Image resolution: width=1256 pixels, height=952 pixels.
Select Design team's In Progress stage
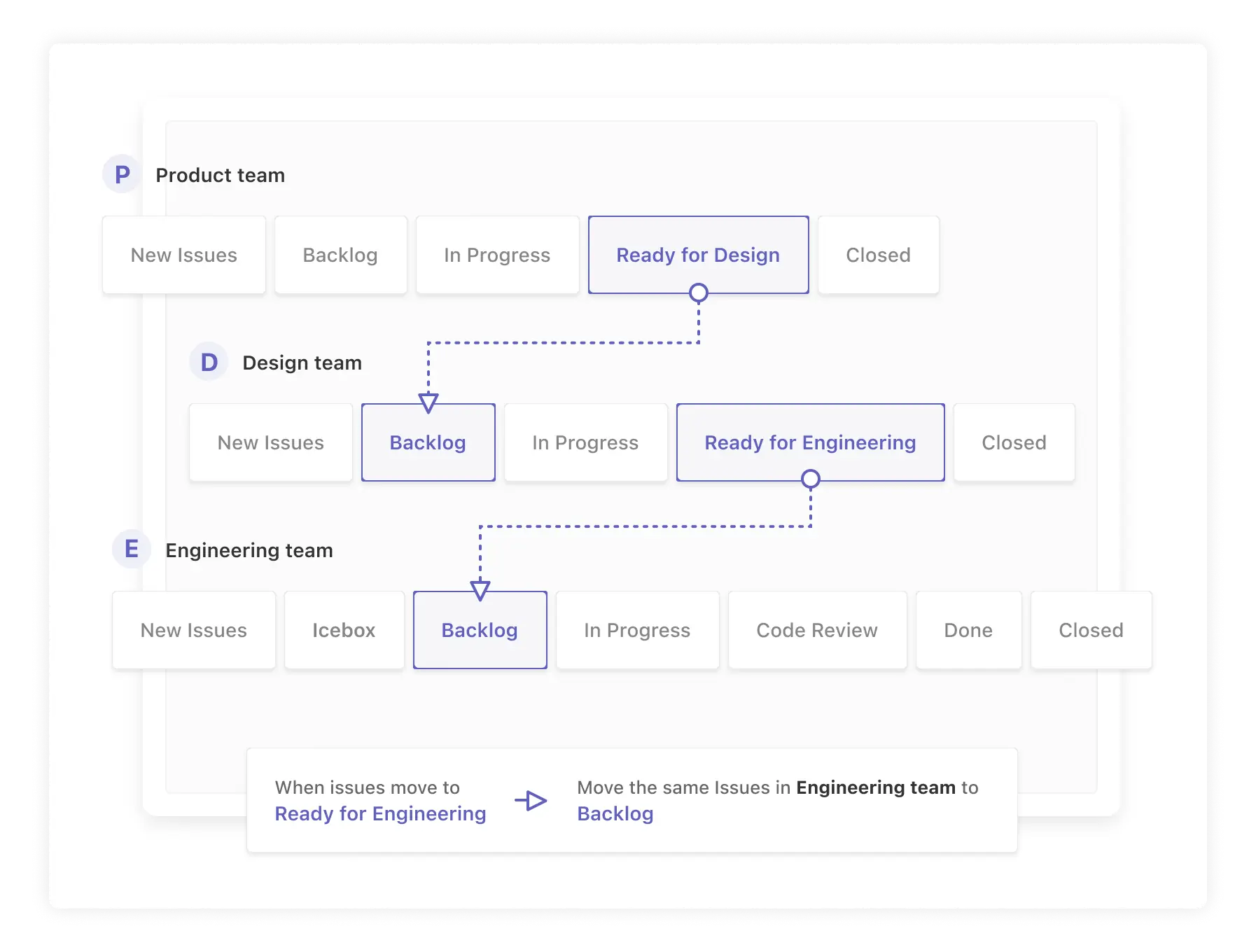point(586,442)
